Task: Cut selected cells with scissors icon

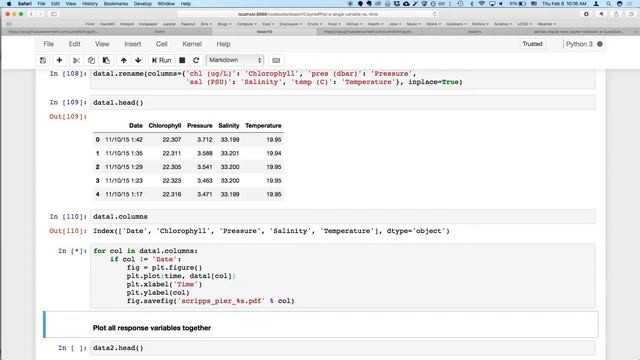Action: tap(76, 60)
